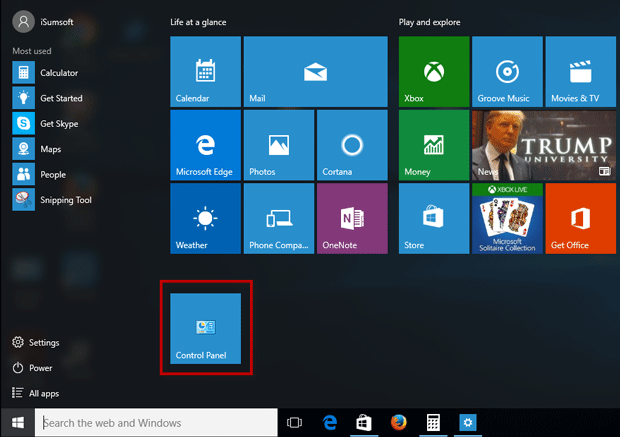
Task: Open the Power options
Action: [x=32, y=368]
